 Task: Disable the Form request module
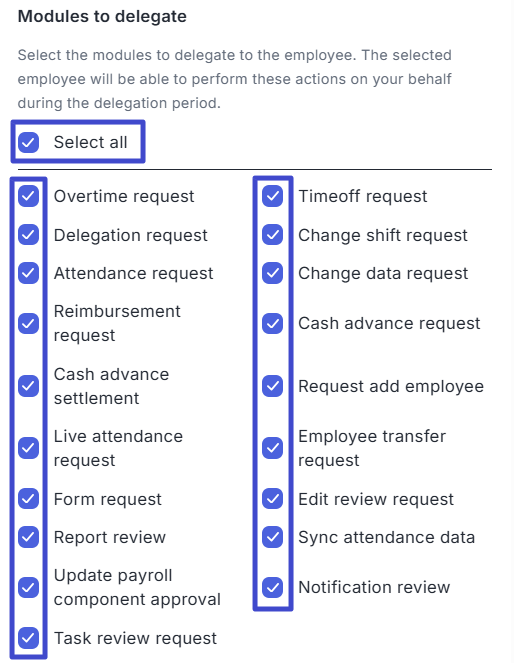pos(28,499)
